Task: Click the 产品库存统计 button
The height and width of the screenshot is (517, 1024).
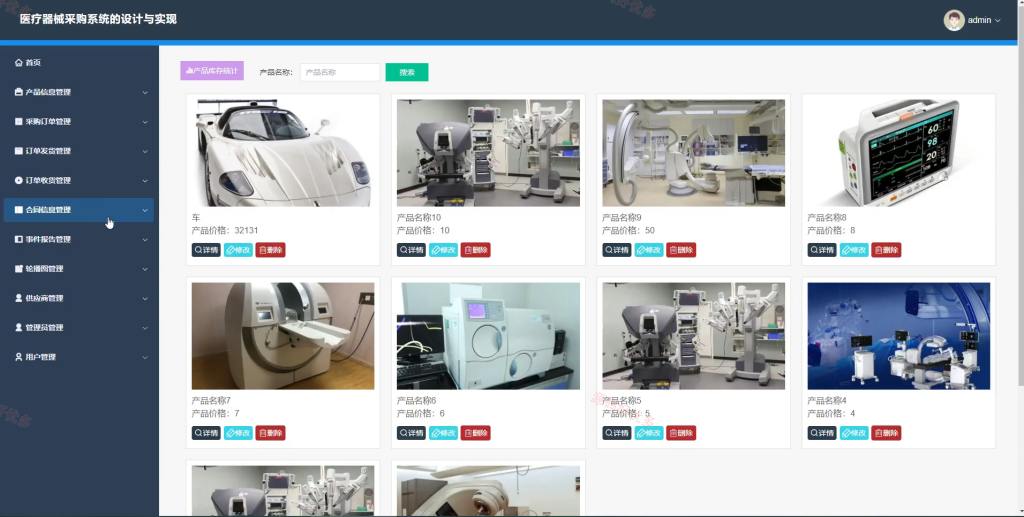Action: [212, 70]
